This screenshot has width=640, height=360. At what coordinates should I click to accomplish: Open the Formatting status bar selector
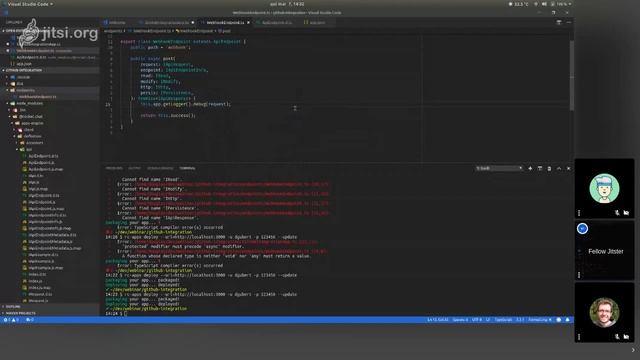pyautogui.click(x=540, y=320)
